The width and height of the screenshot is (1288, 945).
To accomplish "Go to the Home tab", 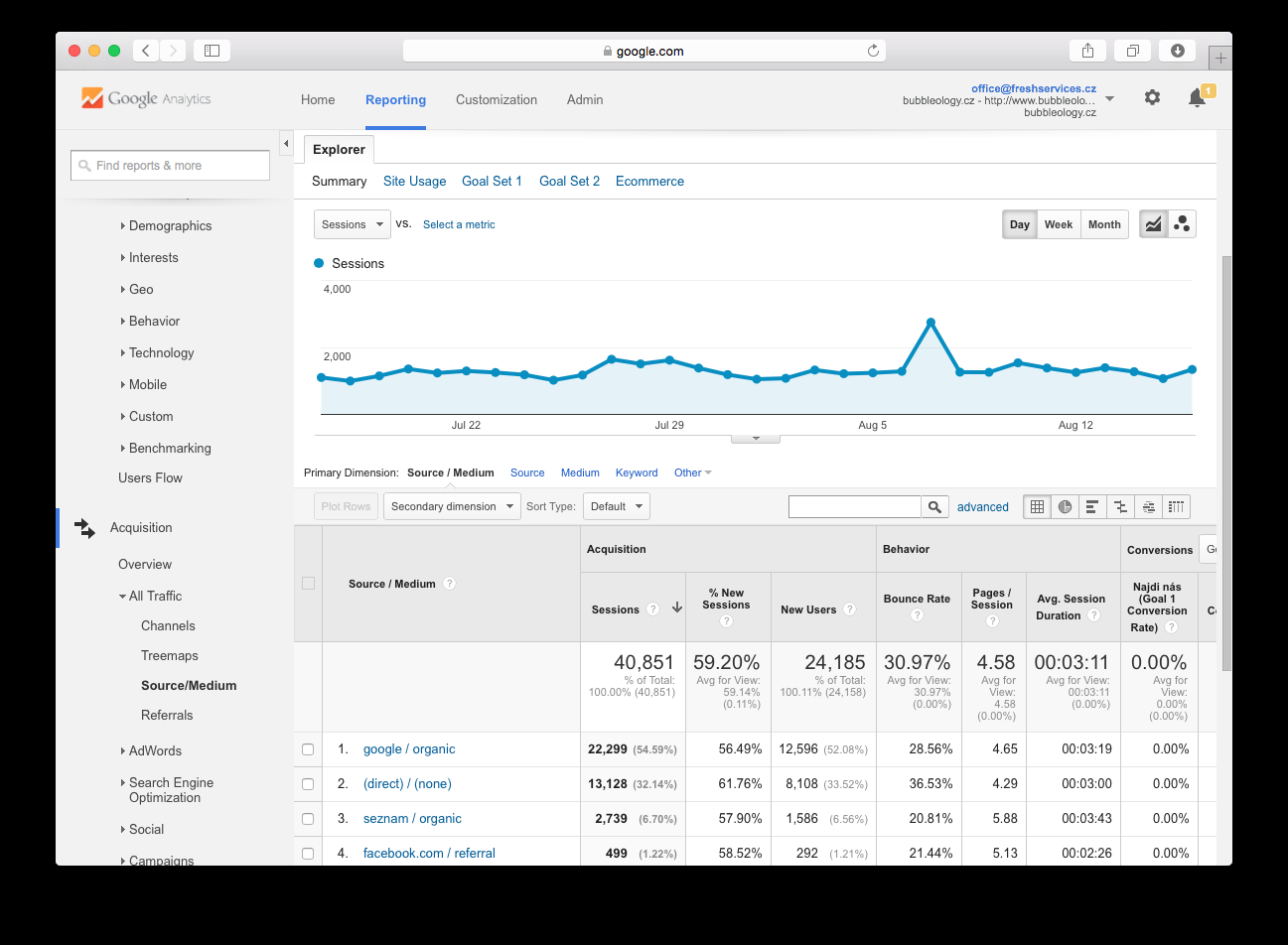I will click(318, 99).
